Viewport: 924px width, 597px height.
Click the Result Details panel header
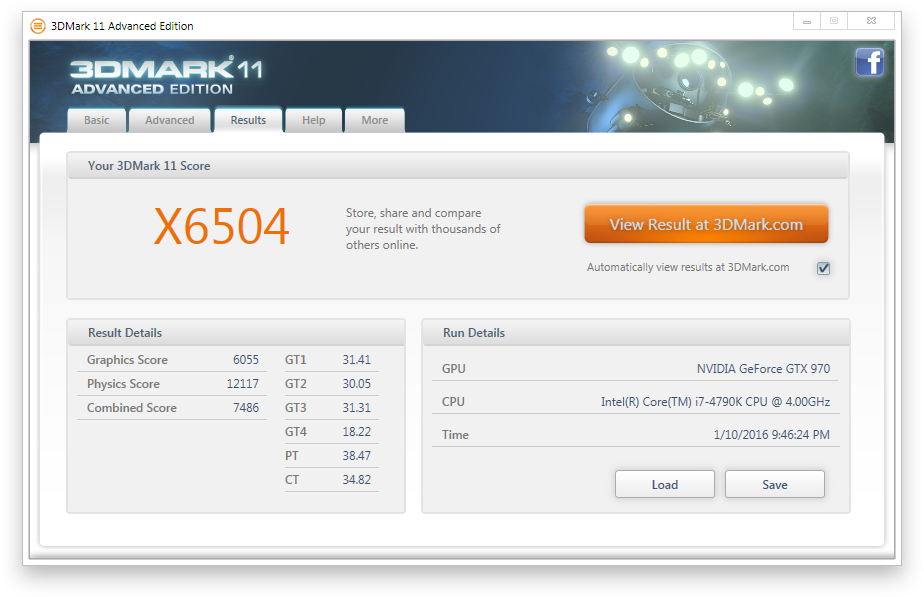pyautogui.click(x=236, y=333)
